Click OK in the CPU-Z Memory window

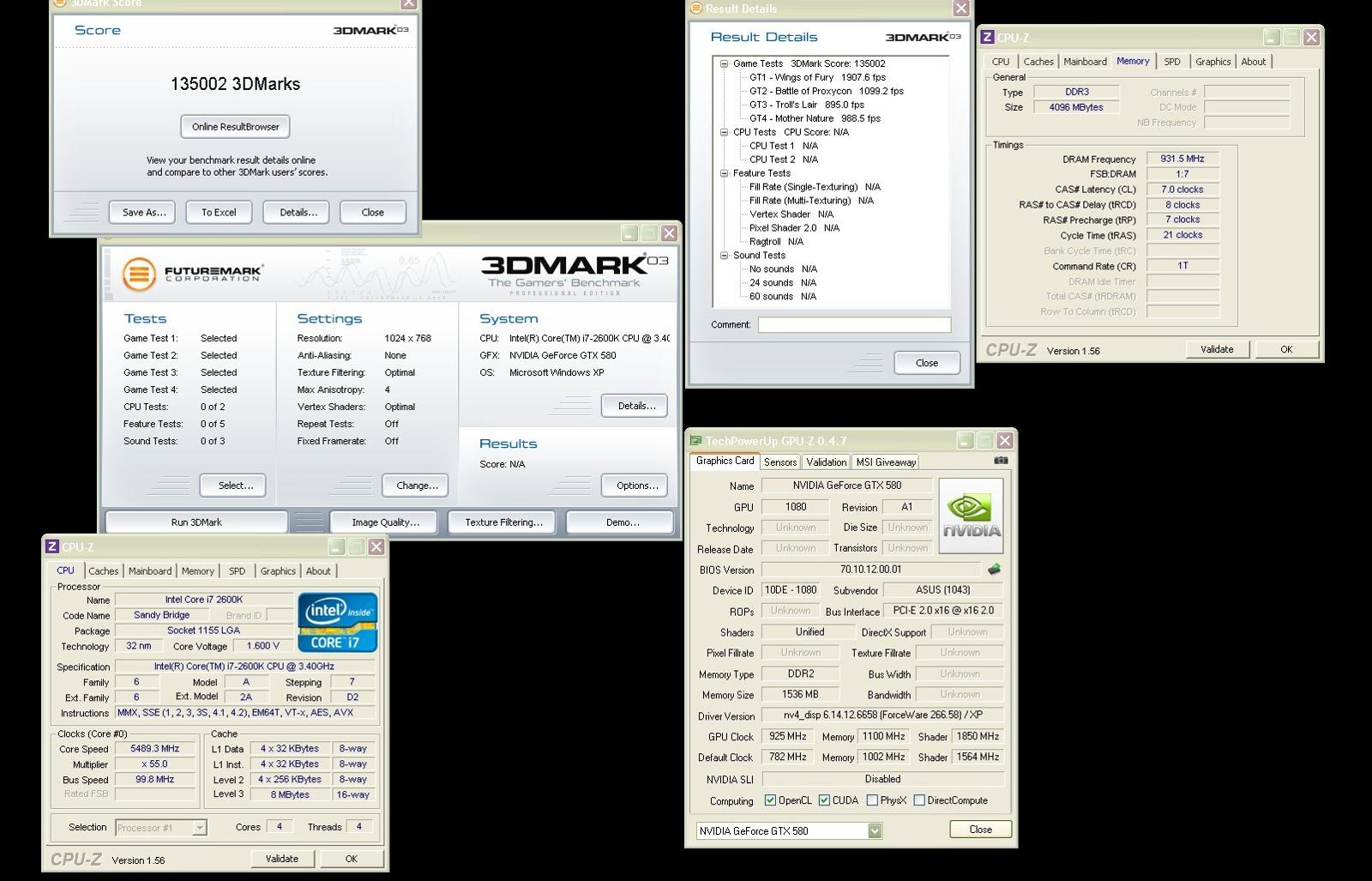click(1286, 349)
